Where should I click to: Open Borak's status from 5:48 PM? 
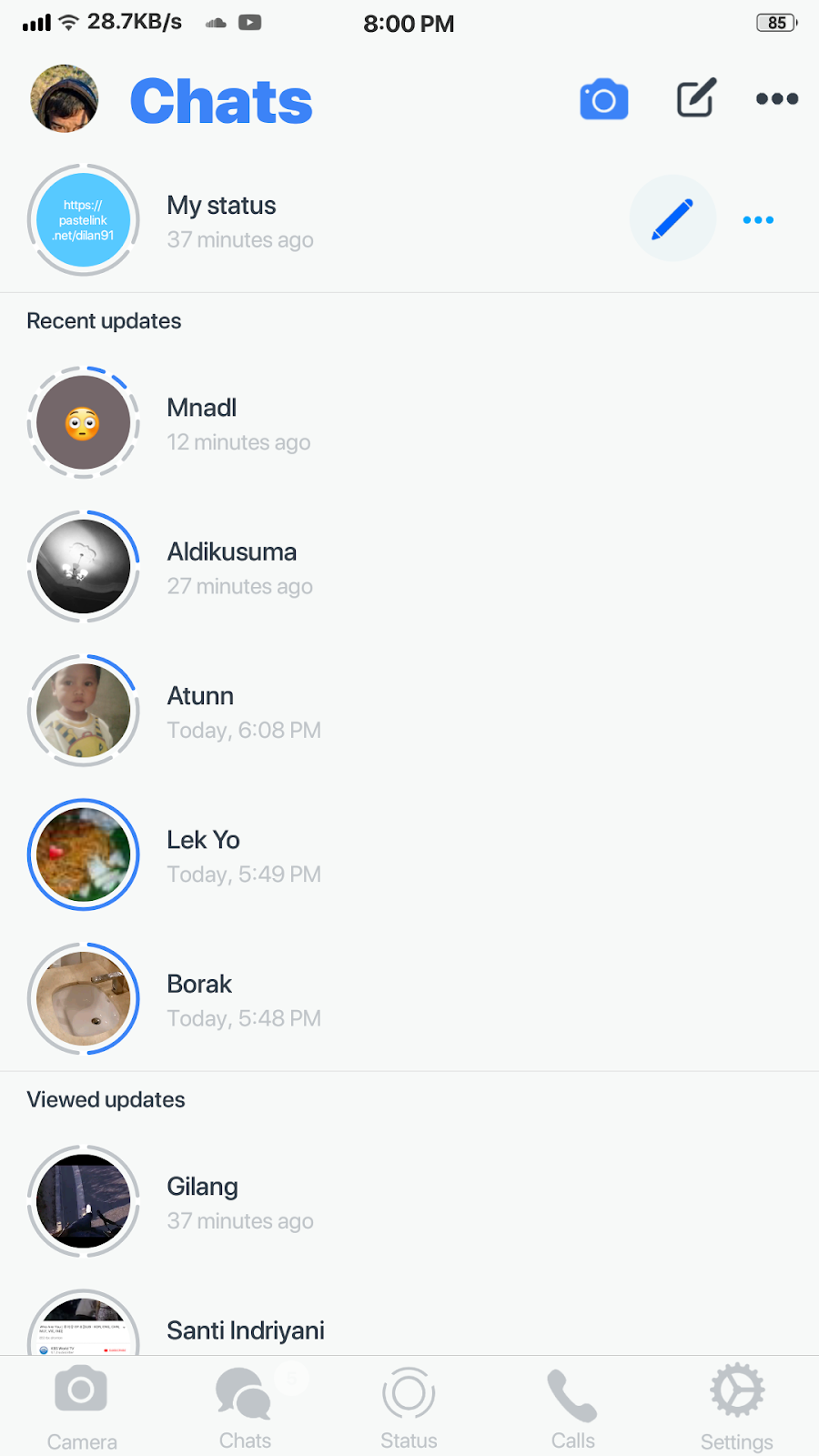[x=409, y=999]
